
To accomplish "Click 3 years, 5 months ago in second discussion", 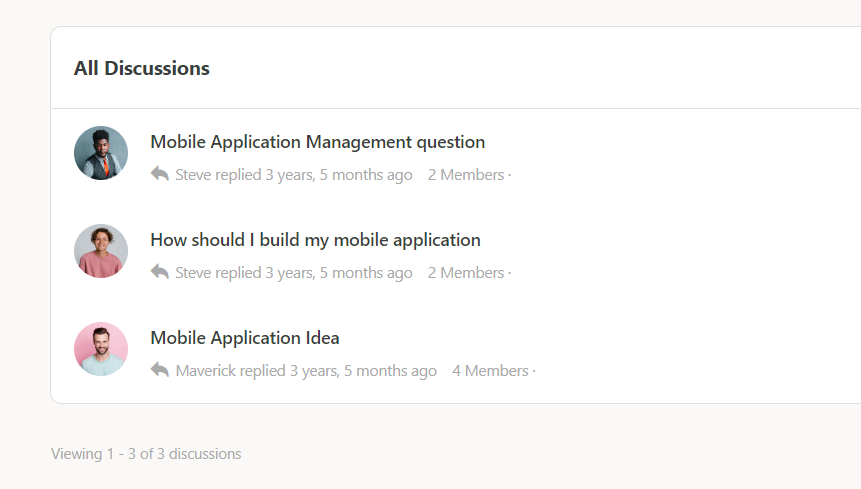I will 339,273.
